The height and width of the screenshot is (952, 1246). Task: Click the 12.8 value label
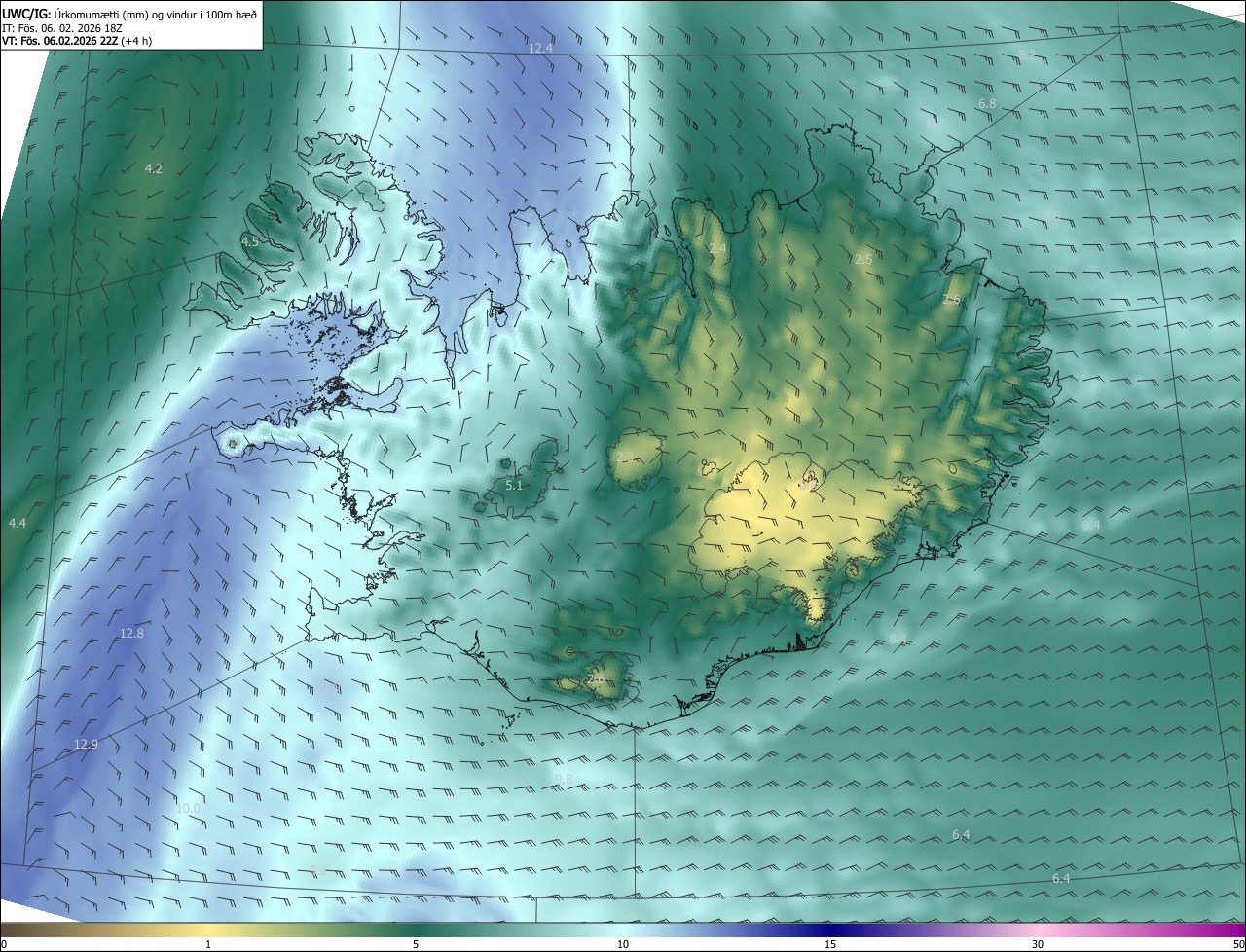click(131, 633)
